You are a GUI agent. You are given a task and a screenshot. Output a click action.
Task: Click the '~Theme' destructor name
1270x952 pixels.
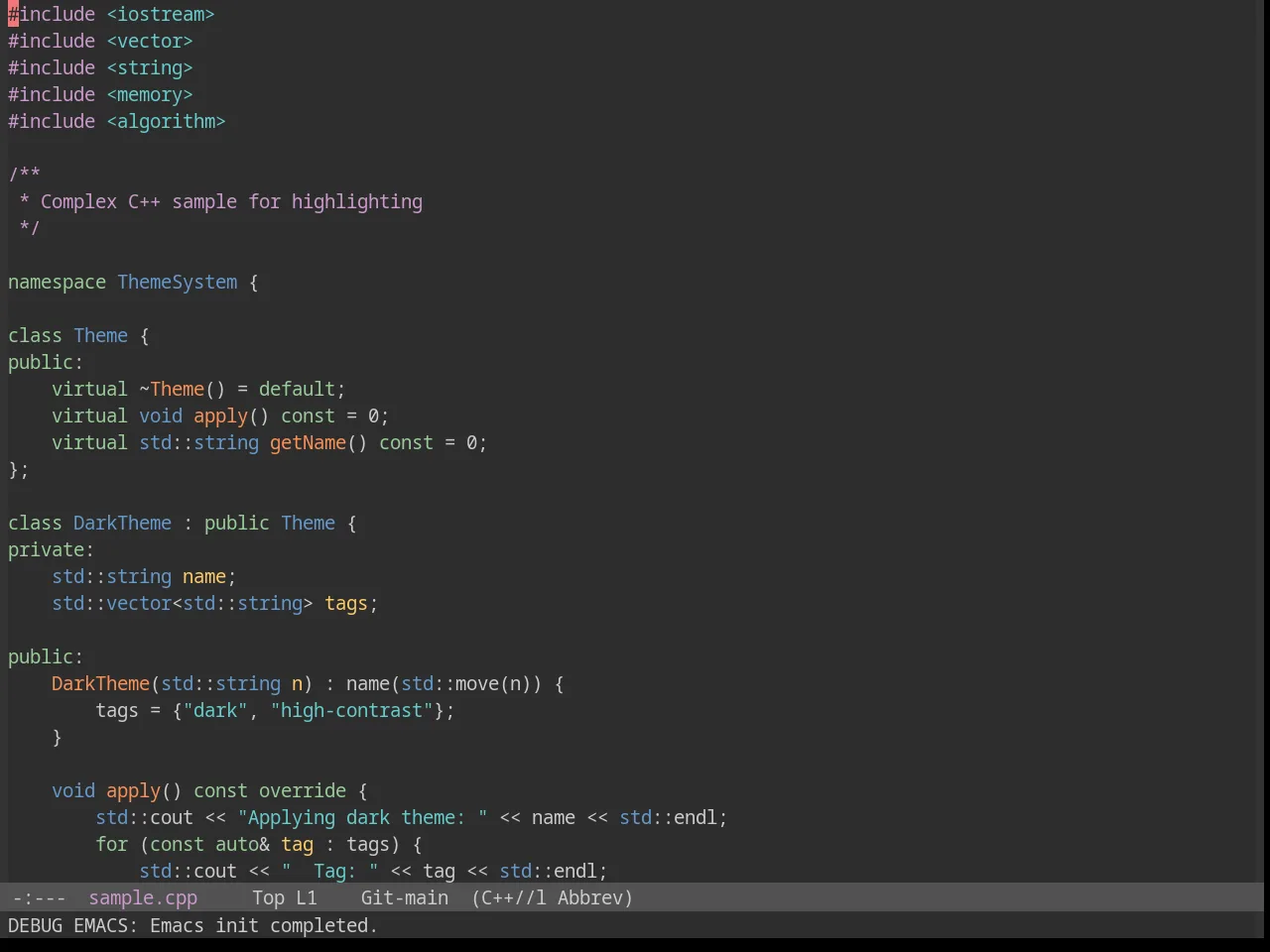pos(172,390)
